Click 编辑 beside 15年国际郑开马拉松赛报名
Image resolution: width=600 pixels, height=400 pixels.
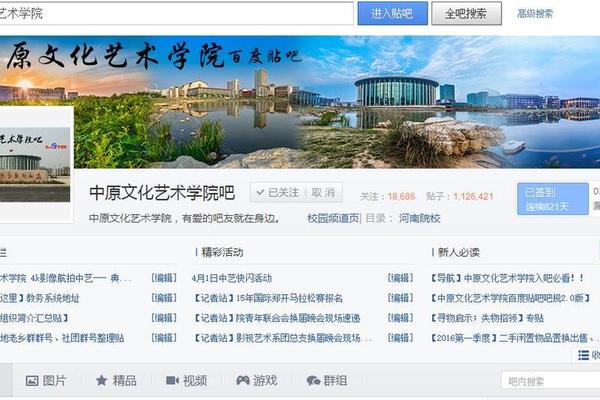click(400, 298)
